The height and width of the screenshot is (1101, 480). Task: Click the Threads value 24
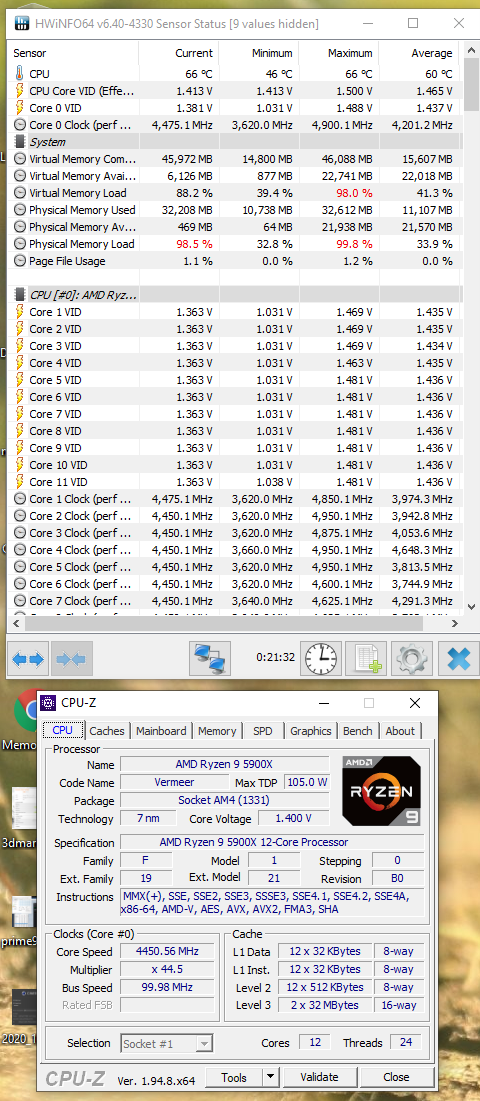click(x=406, y=1042)
